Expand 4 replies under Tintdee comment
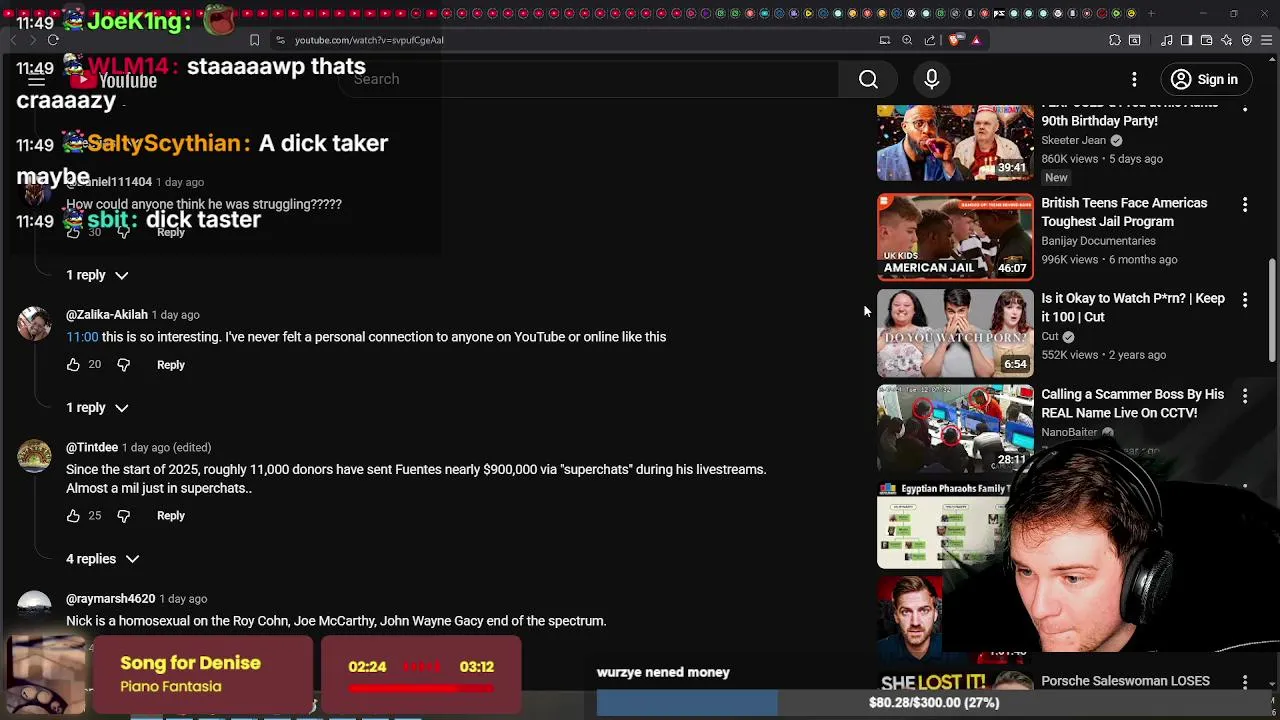This screenshot has height=720, width=1280. [x=102, y=559]
